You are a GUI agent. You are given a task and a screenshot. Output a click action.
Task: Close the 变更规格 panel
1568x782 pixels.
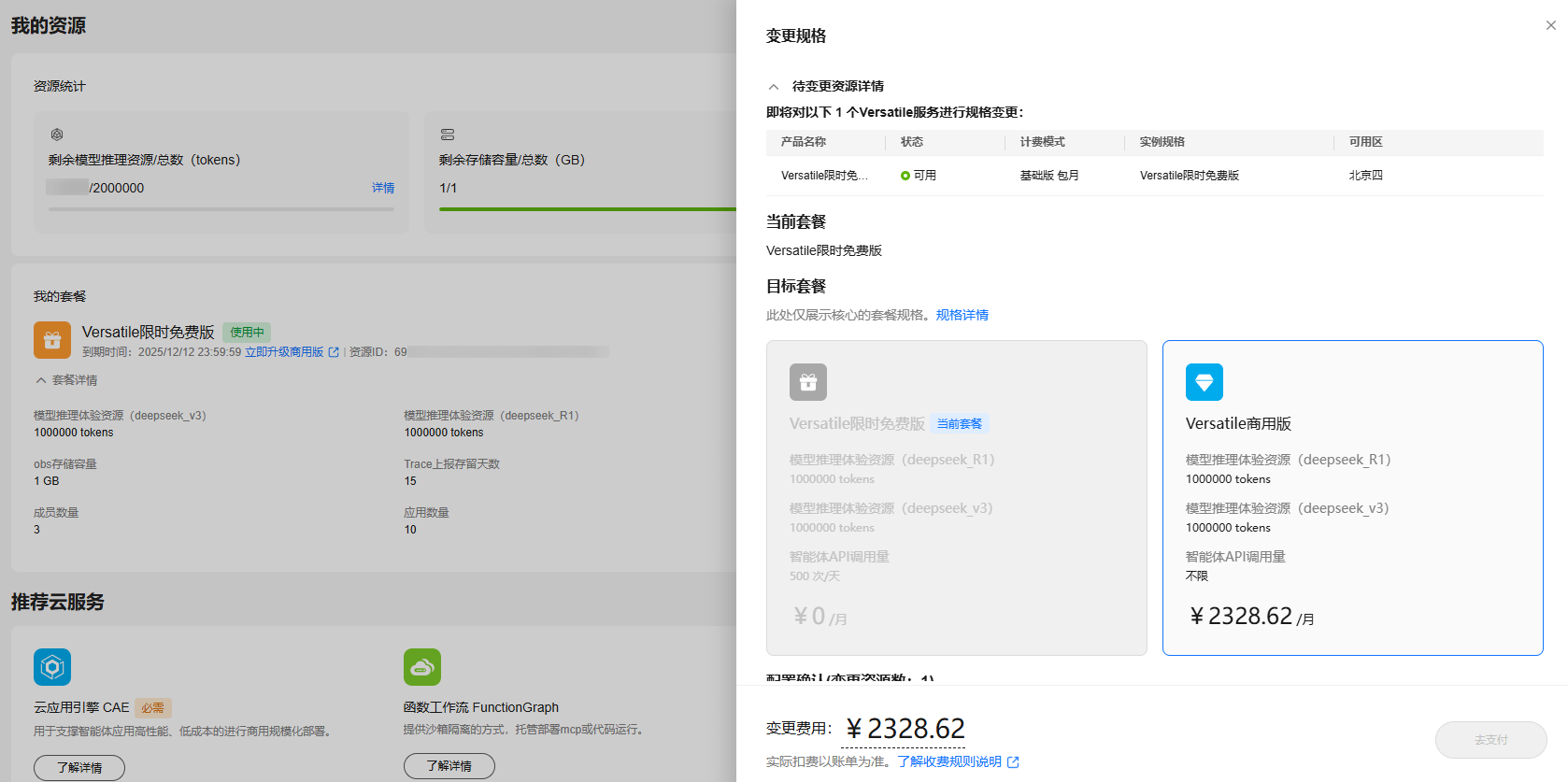pos(1550,25)
